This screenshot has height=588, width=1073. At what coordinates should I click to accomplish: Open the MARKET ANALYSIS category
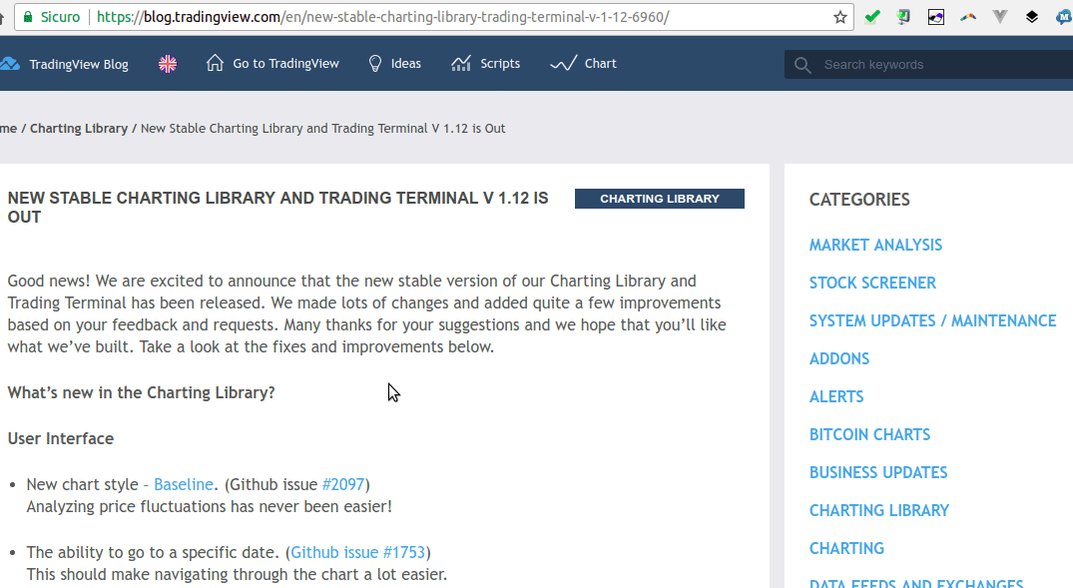click(875, 245)
